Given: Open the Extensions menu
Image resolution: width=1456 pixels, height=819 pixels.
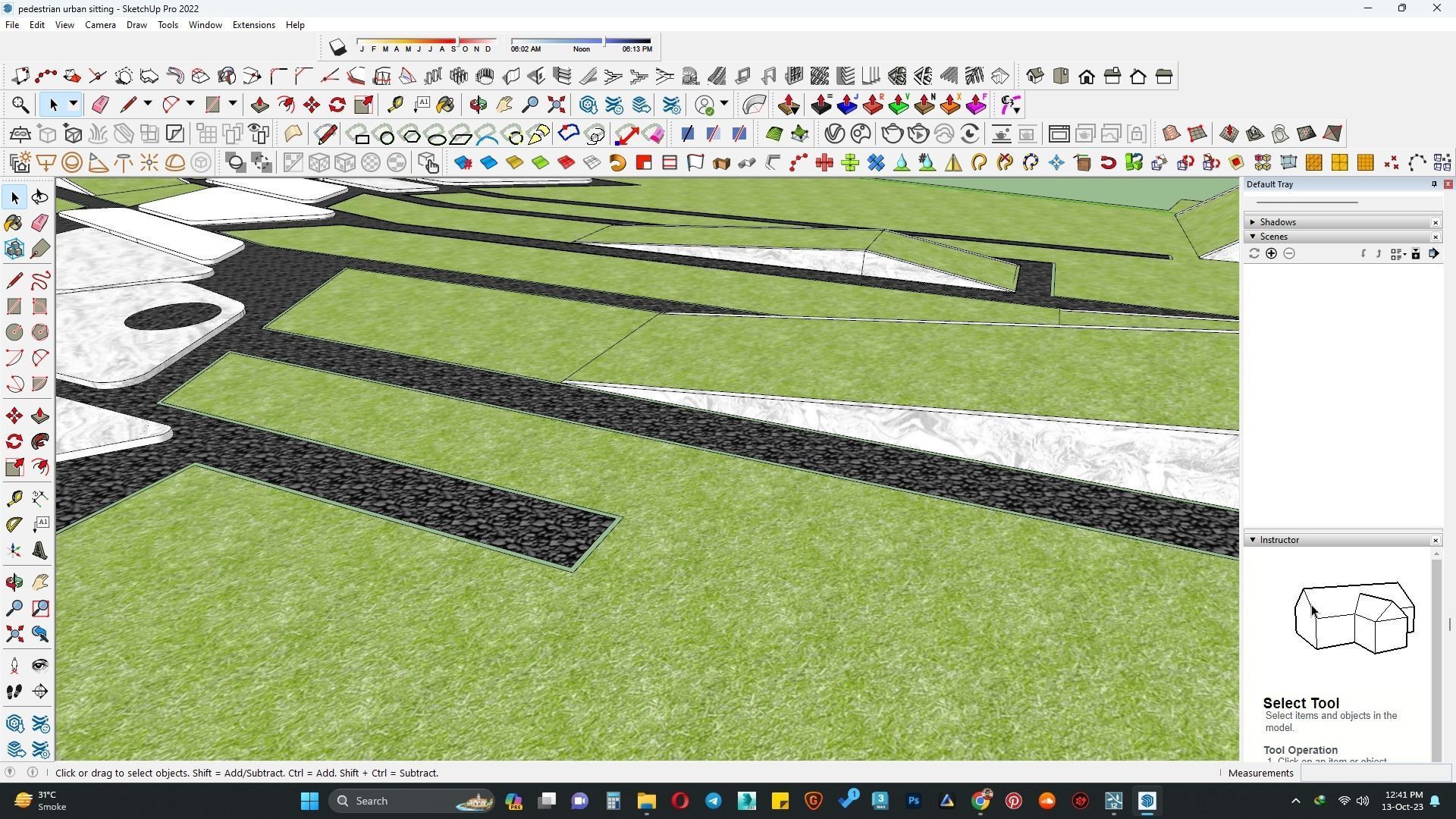Looking at the screenshot, I should click(x=253, y=25).
